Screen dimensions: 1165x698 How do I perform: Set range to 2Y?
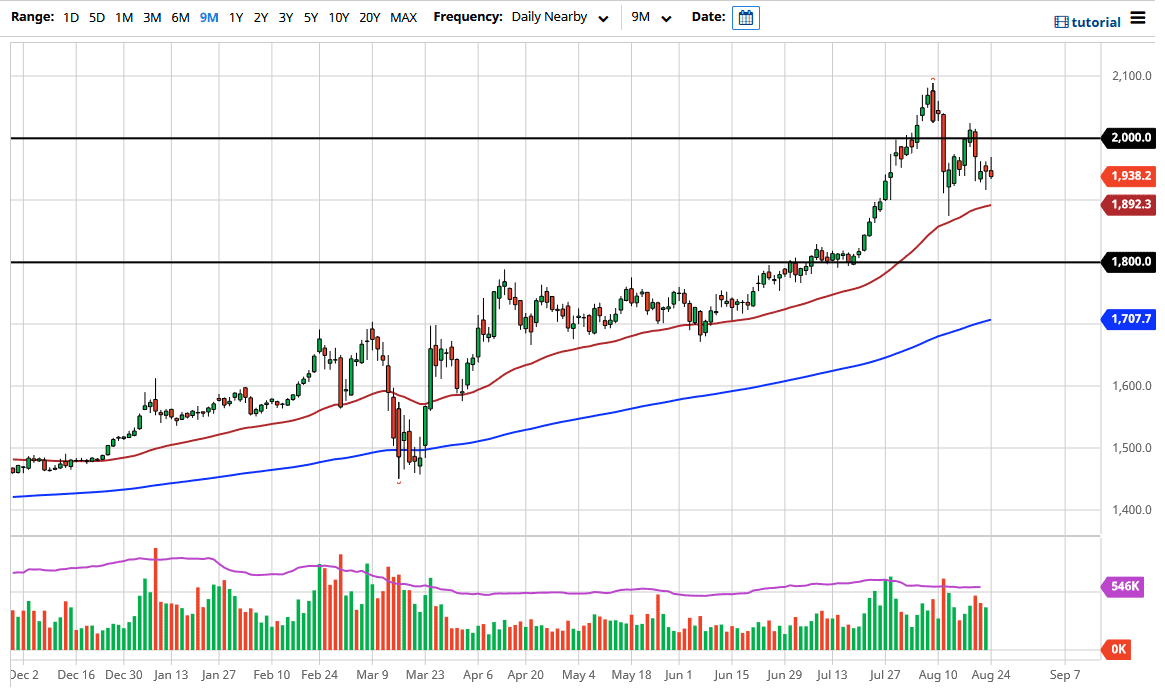260,17
